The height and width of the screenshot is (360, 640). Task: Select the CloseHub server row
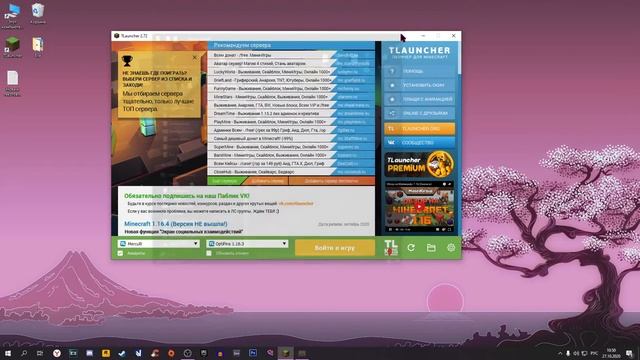pyautogui.click(x=291, y=172)
